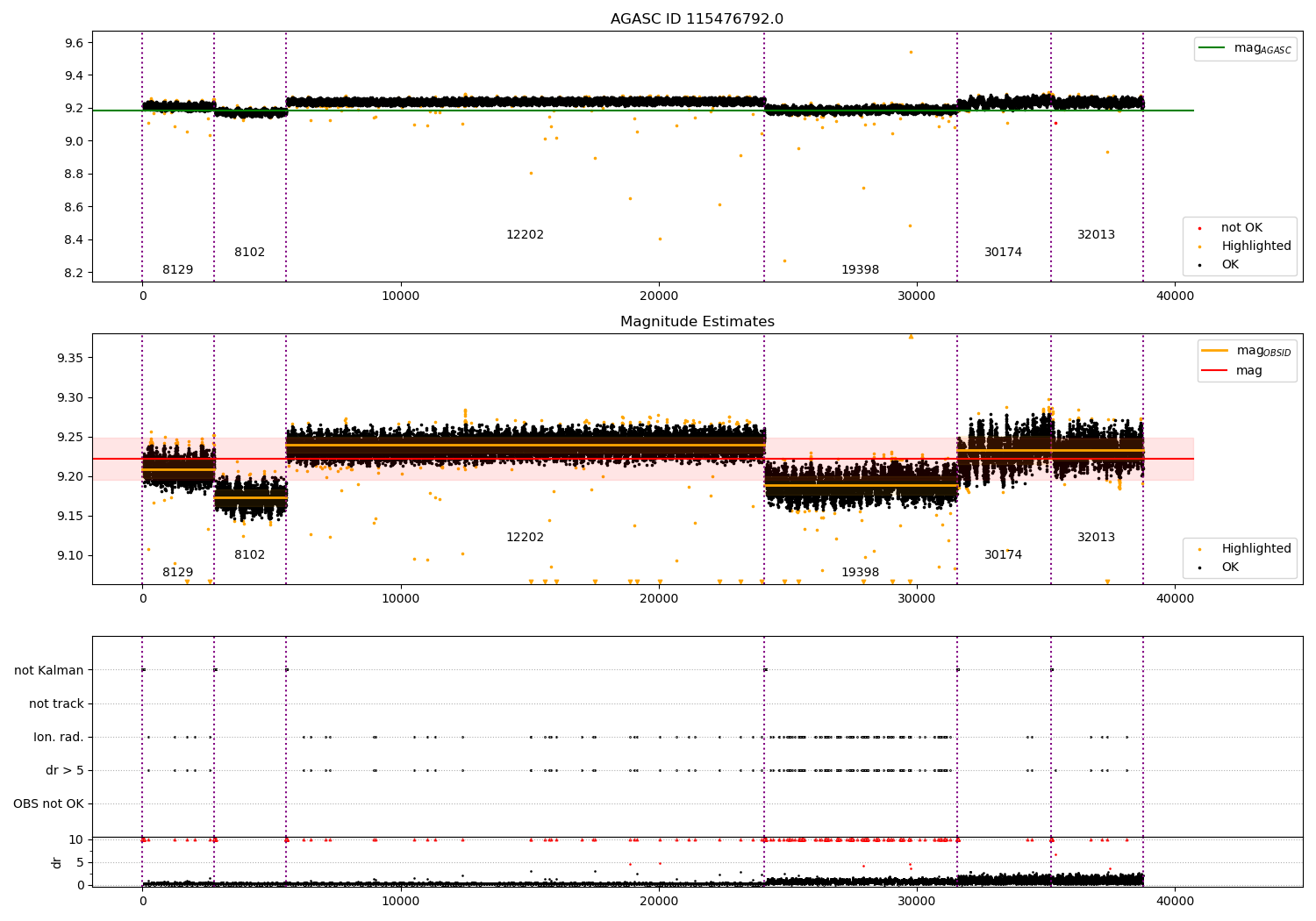Click the "Ion. rad." axis label
The image size is (1316, 921).
tap(59, 738)
